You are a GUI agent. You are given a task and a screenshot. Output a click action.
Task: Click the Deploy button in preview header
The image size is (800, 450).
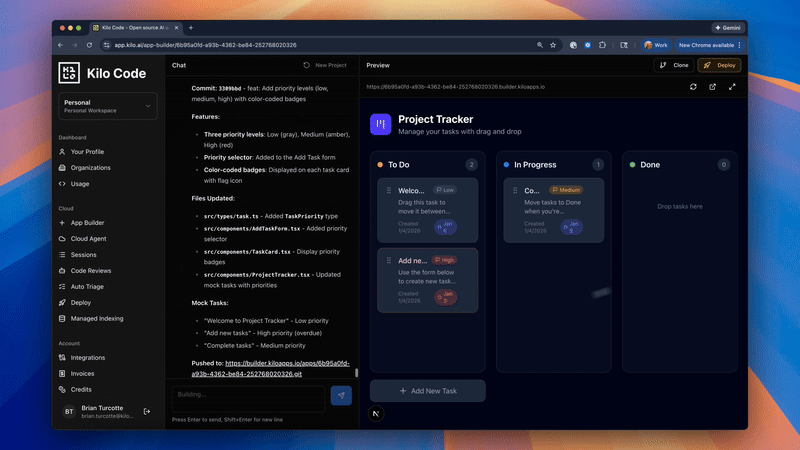pyautogui.click(x=719, y=65)
